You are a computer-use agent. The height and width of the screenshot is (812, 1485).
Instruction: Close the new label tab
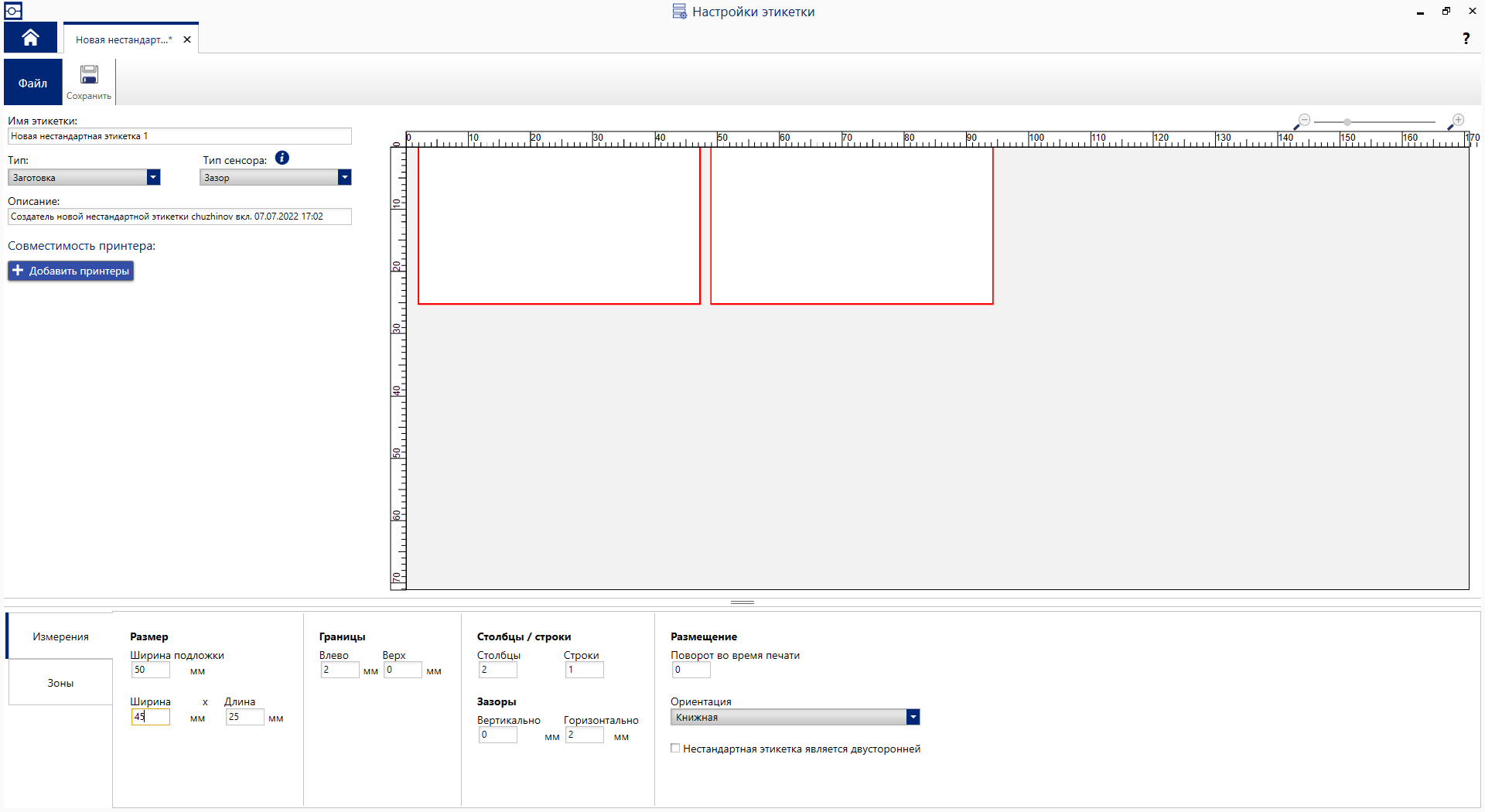(x=187, y=39)
